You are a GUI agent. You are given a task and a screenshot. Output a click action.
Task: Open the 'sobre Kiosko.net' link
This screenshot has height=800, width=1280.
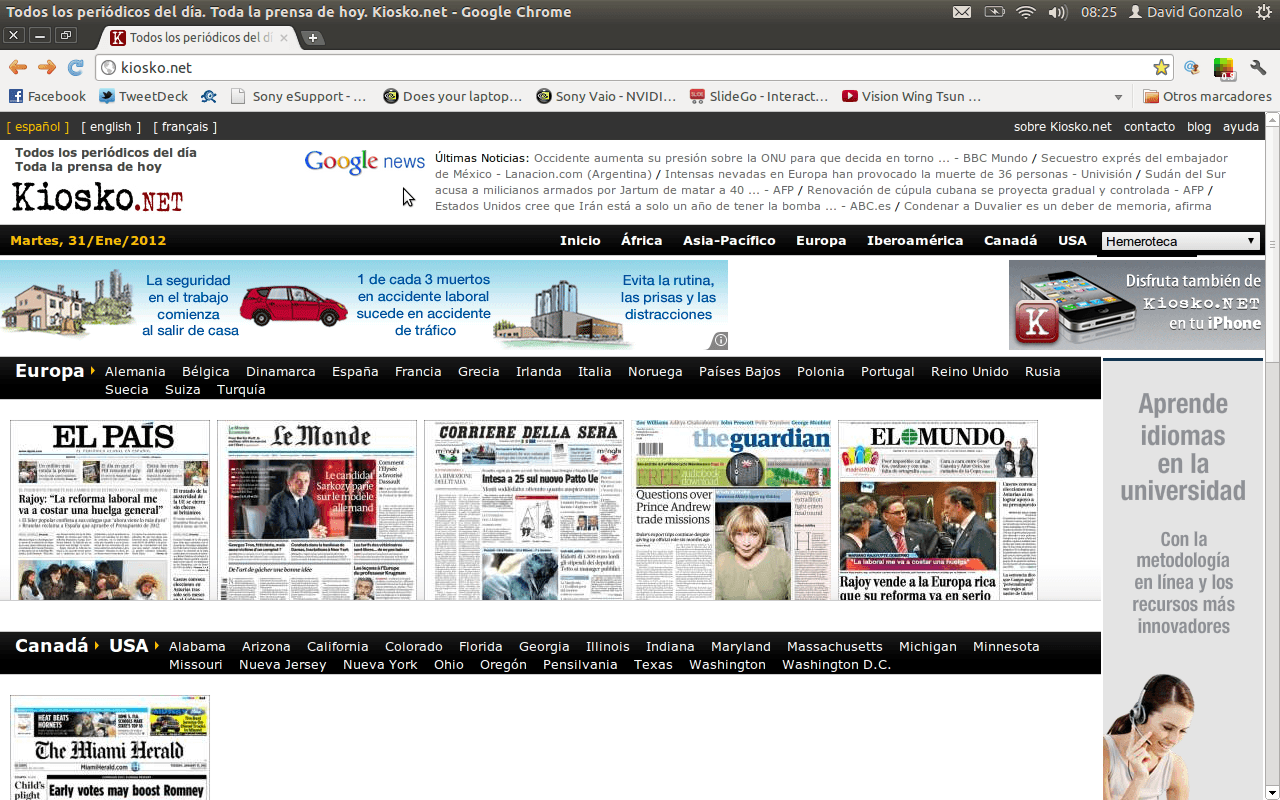(x=1062, y=127)
